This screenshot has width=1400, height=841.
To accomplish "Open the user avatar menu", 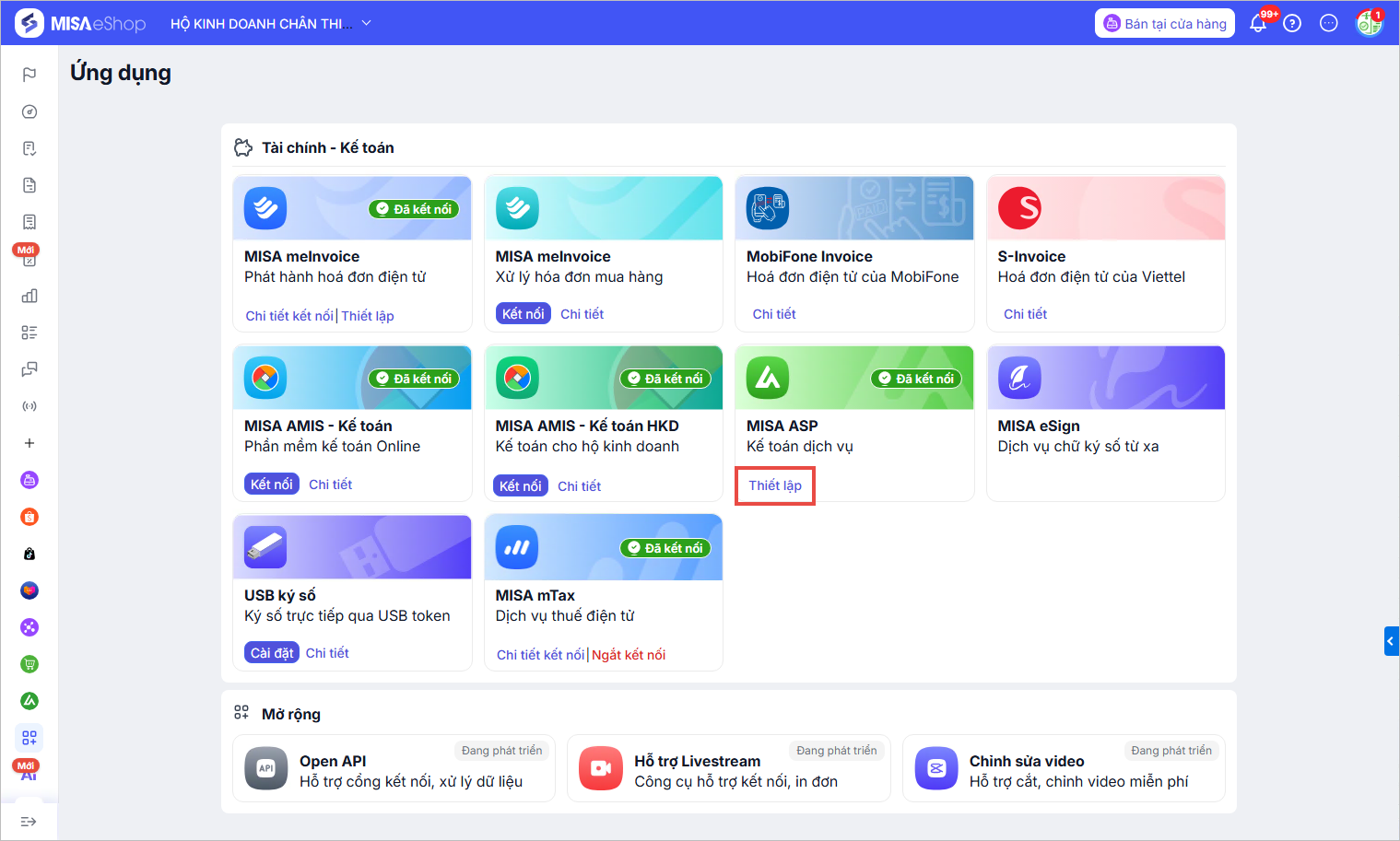I will tap(1369, 23).
